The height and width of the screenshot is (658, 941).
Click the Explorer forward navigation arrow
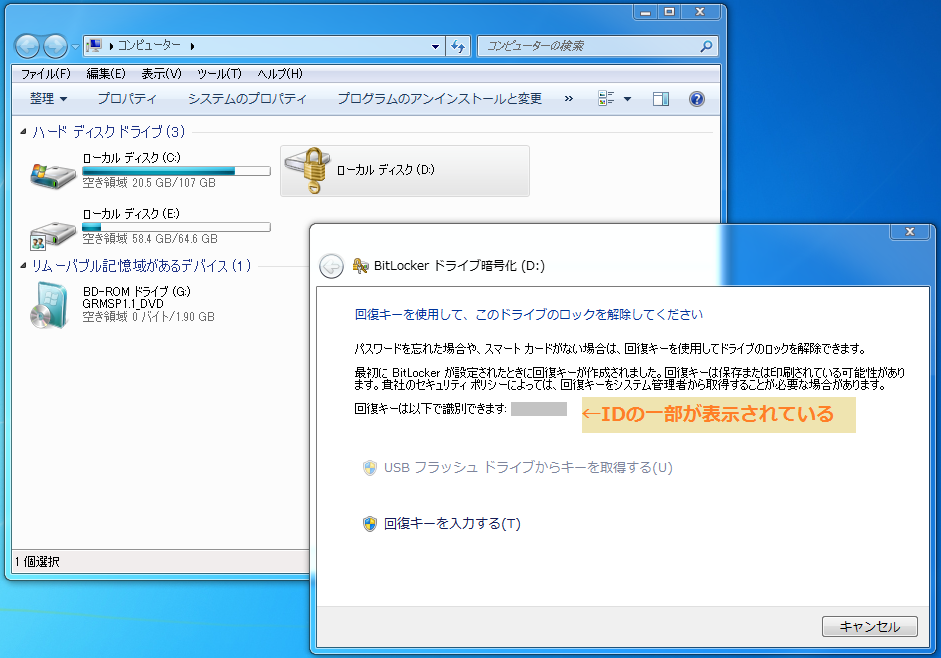tap(55, 46)
